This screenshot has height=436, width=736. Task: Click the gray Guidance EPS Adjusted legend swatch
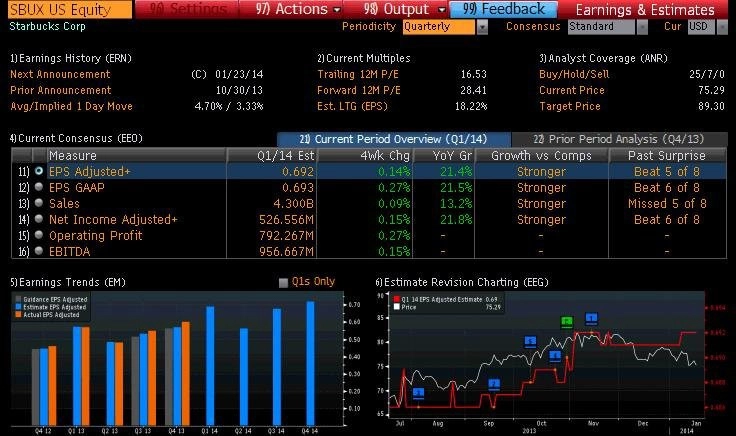18,299
